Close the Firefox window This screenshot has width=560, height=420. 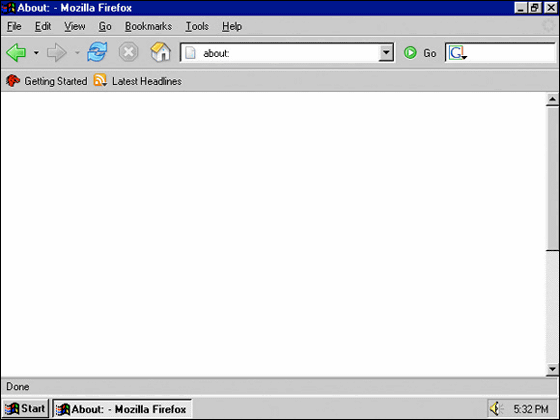550,8
